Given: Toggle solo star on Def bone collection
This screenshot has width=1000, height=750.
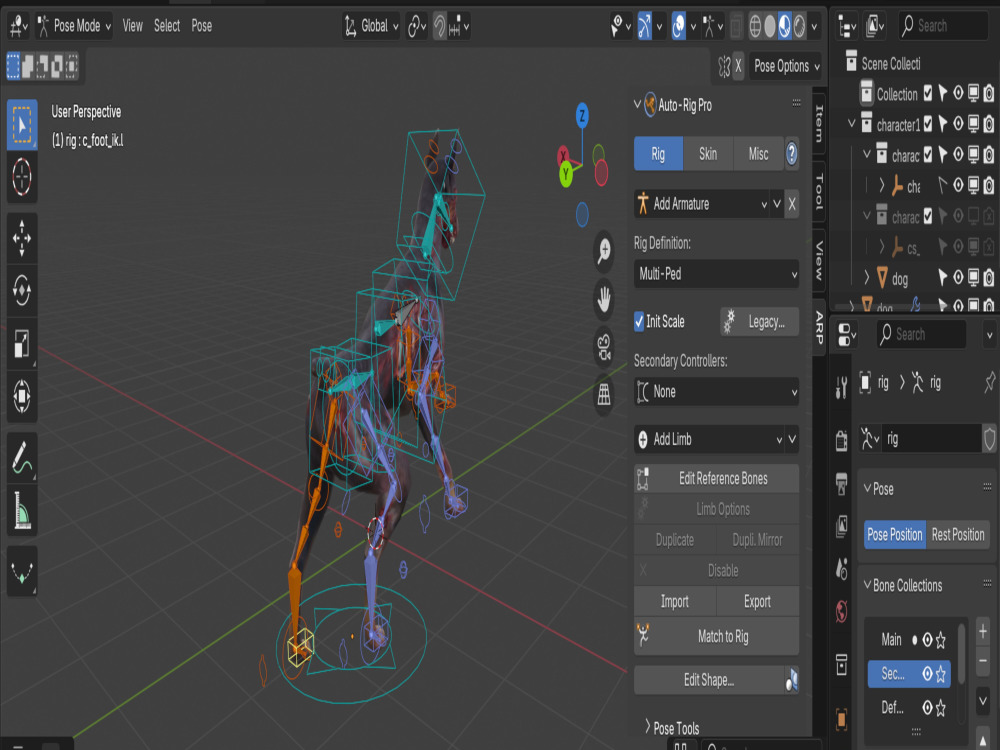Looking at the screenshot, I should [x=941, y=707].
